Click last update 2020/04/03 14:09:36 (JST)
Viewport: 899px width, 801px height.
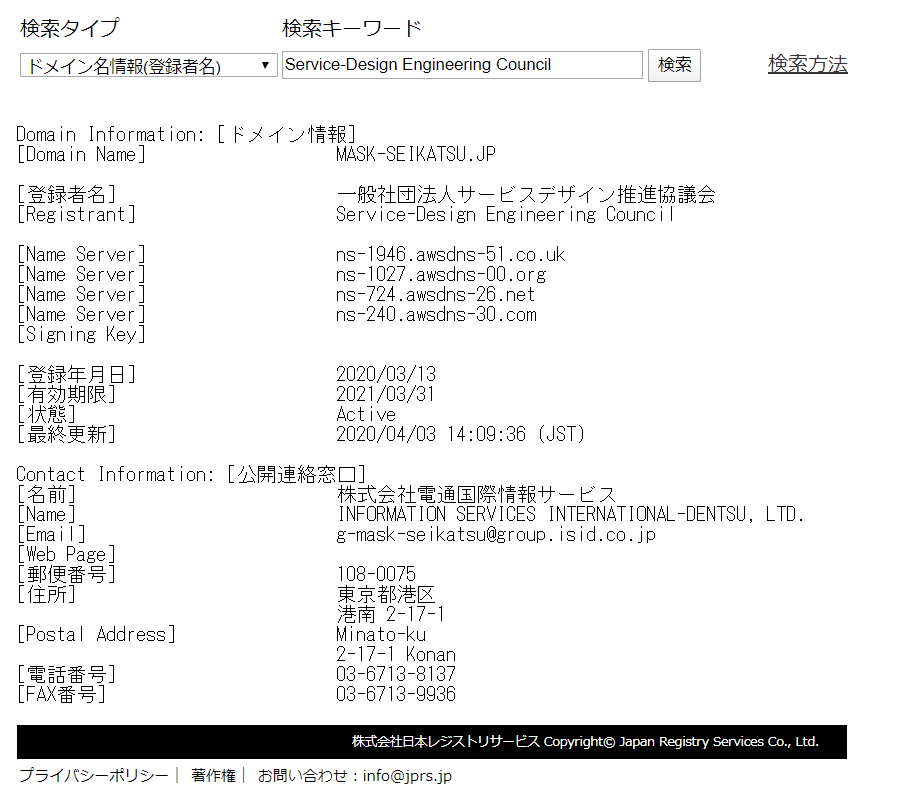[x=460, y=435]
